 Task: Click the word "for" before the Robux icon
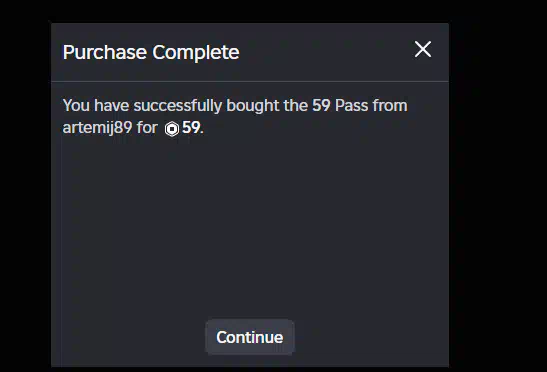click(147, 127)
